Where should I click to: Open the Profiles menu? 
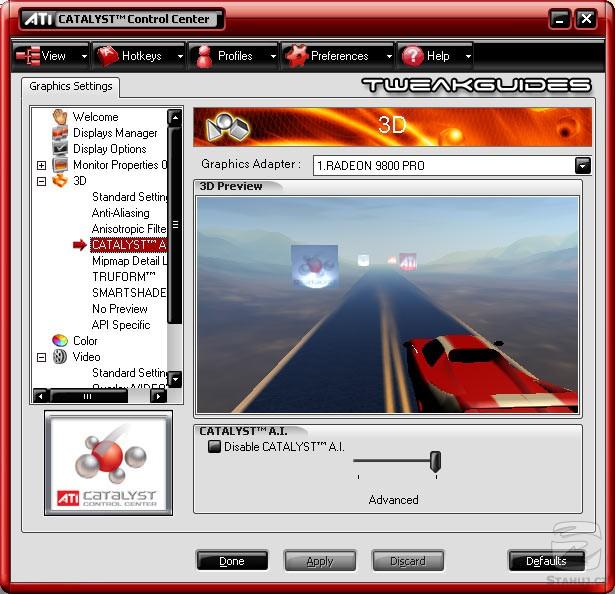[x=234, y=56]
